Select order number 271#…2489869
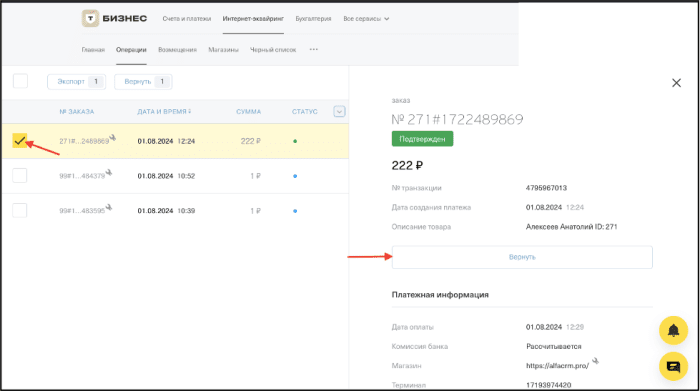 click(84, 141)
